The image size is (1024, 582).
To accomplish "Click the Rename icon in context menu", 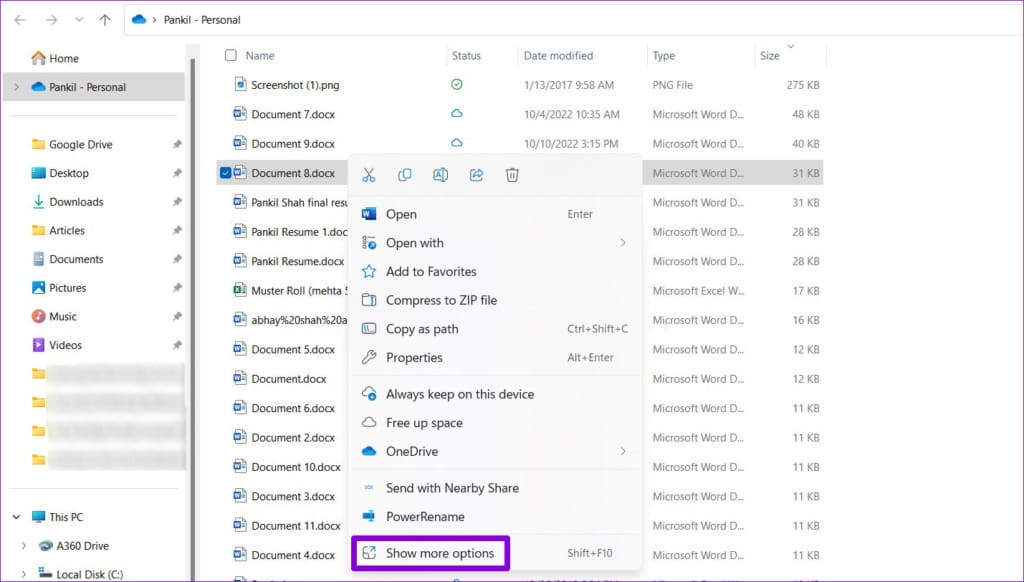I will click(x=441, y=175).
